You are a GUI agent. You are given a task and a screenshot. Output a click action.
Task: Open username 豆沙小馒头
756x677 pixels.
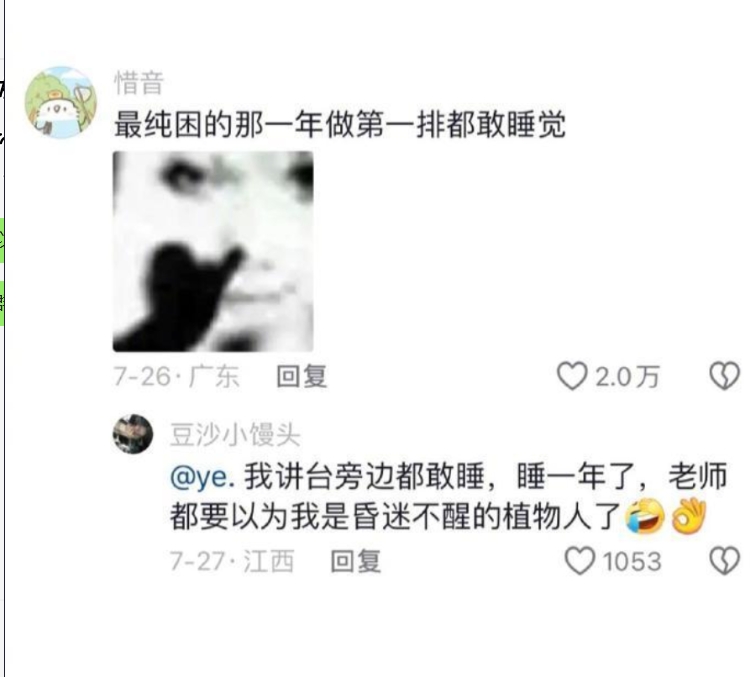pos(235,434)
